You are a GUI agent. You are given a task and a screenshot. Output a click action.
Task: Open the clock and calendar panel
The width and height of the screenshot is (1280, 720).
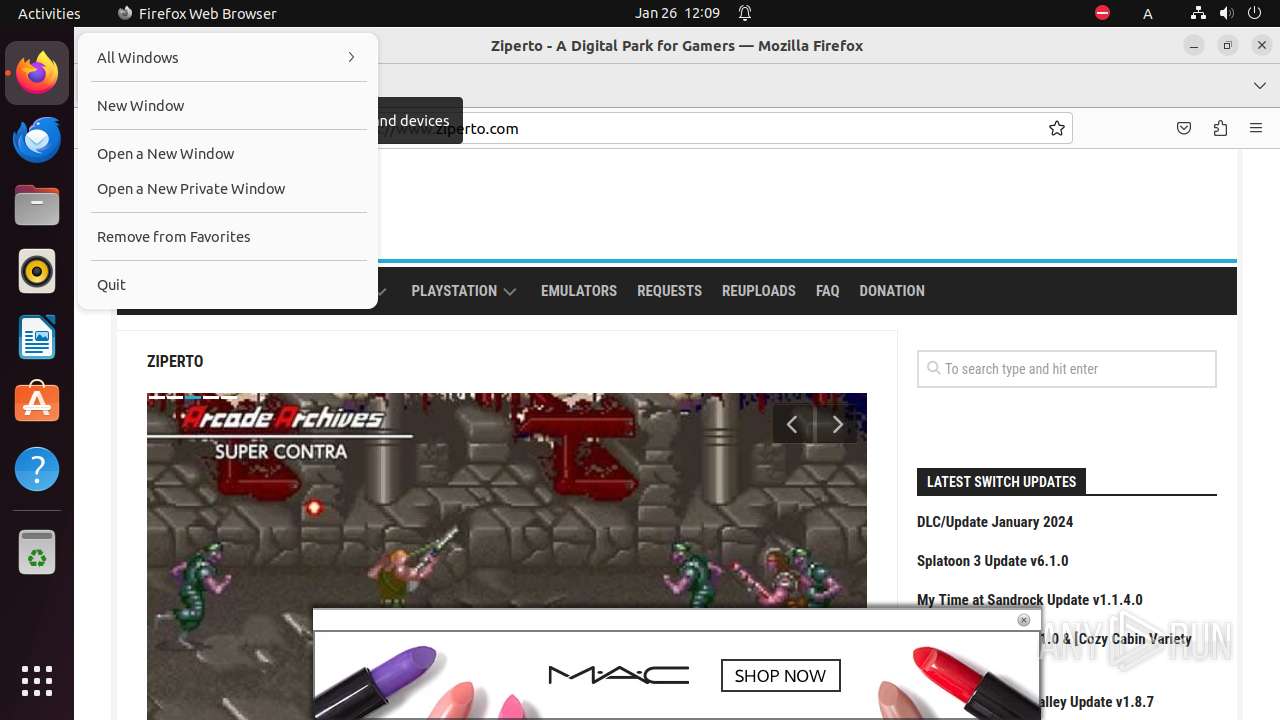pos(677,13)
